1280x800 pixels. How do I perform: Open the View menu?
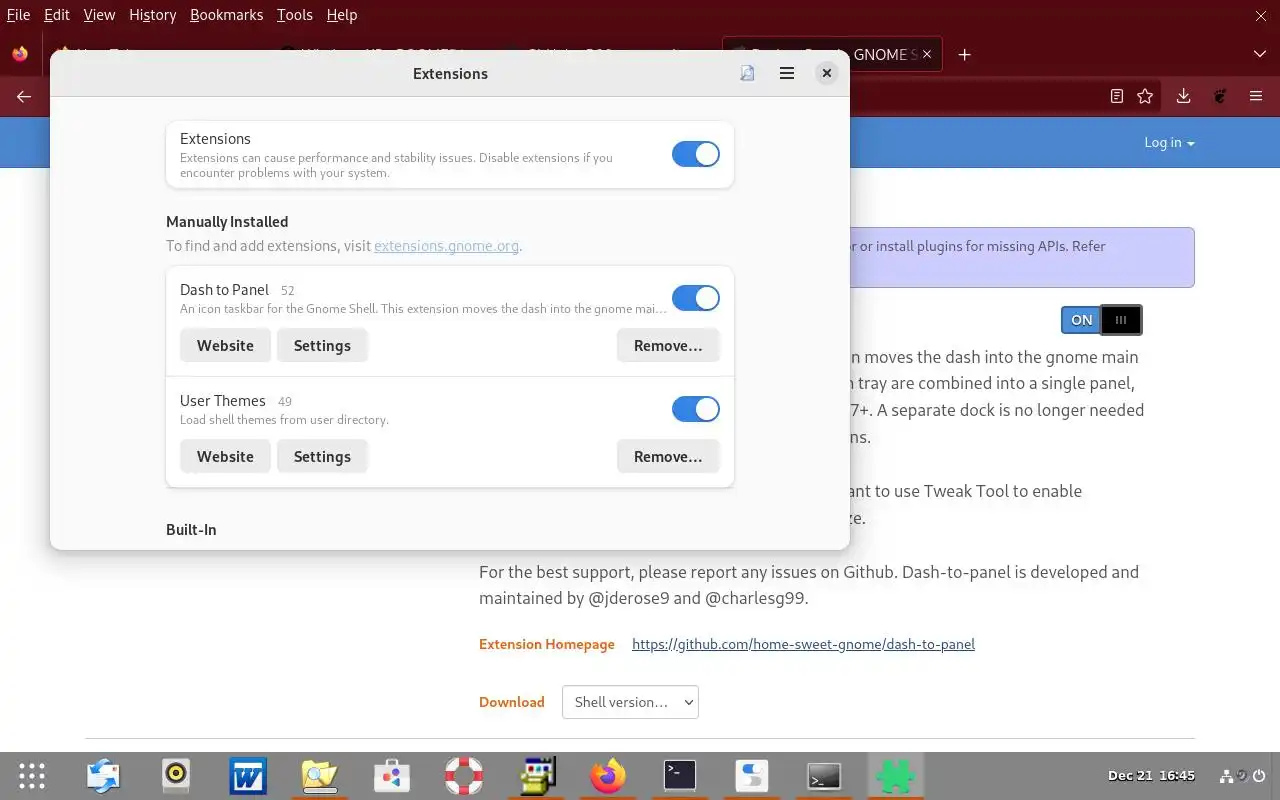[x=99, y=15]
